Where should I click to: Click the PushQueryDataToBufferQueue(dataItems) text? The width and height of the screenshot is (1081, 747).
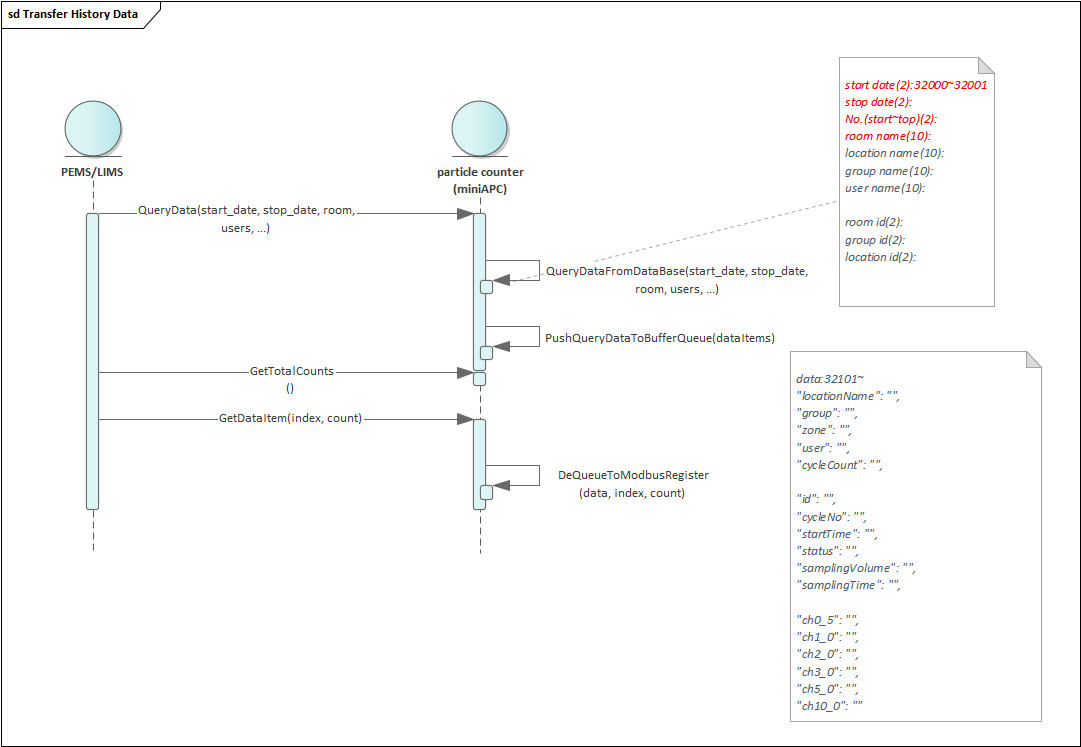point(660,338)
